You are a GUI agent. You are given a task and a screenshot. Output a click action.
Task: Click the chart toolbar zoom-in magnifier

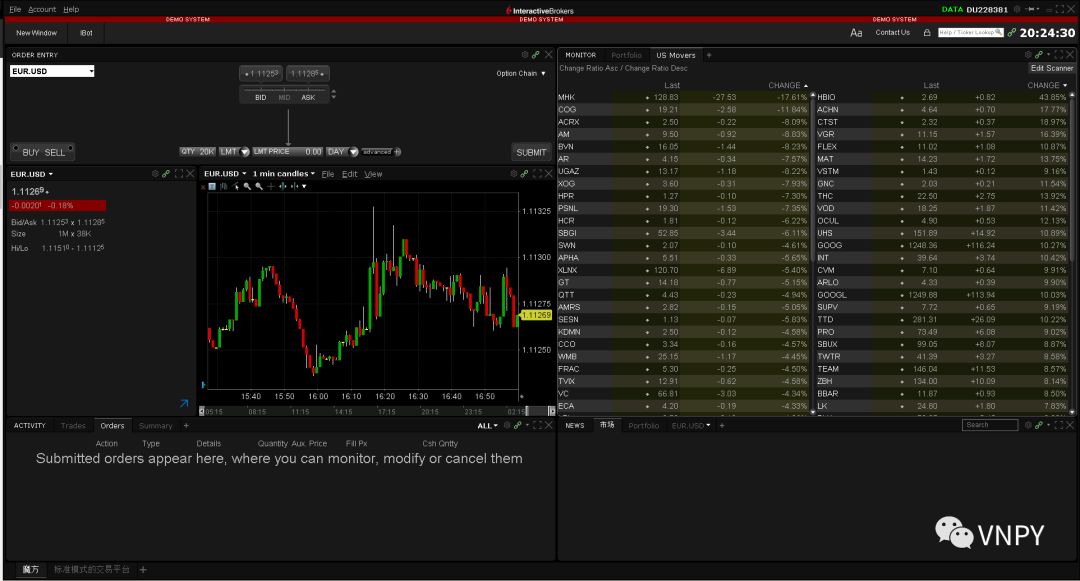[247, 187]
